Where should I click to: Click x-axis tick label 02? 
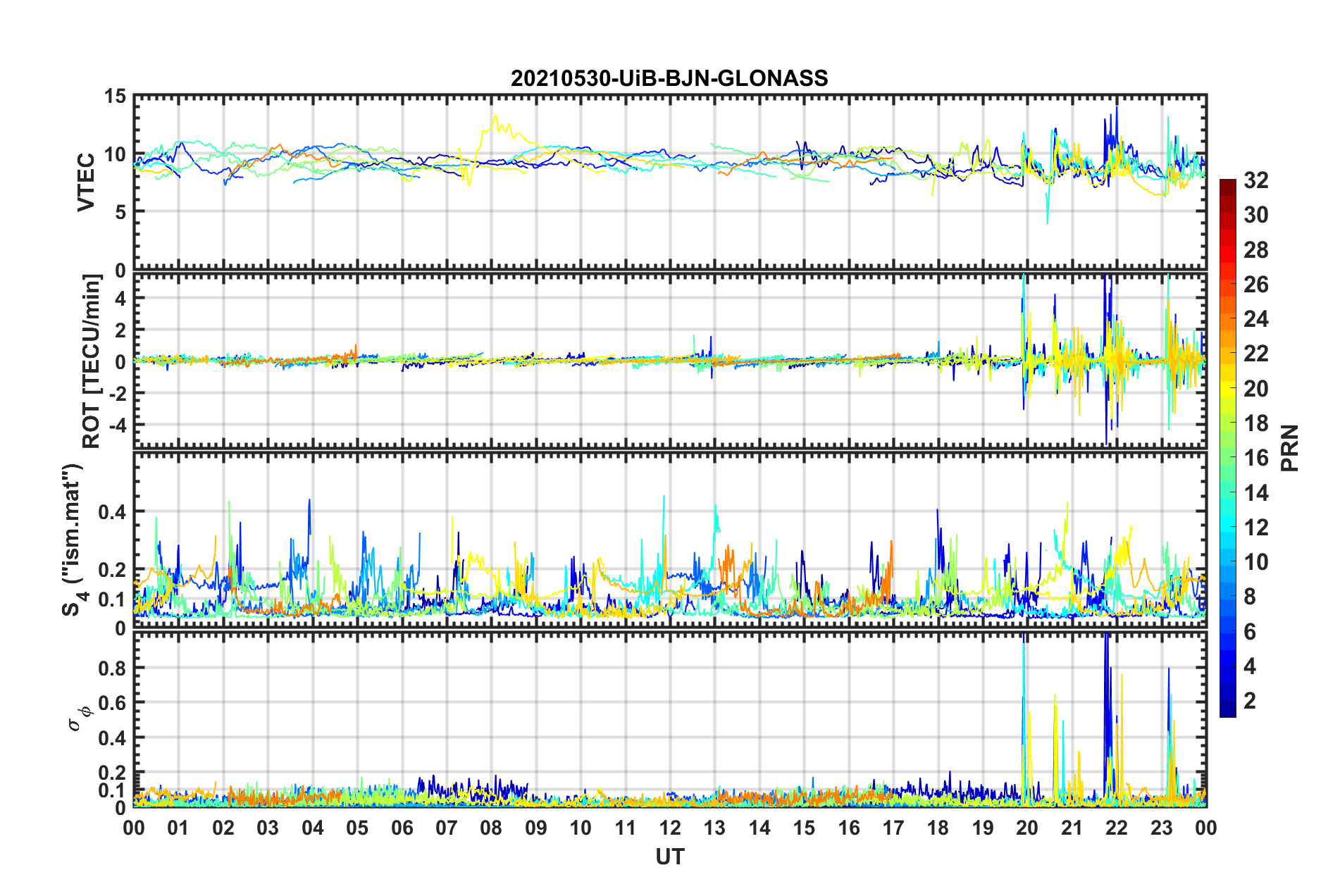pyautogui.click(x=223, y=828)
